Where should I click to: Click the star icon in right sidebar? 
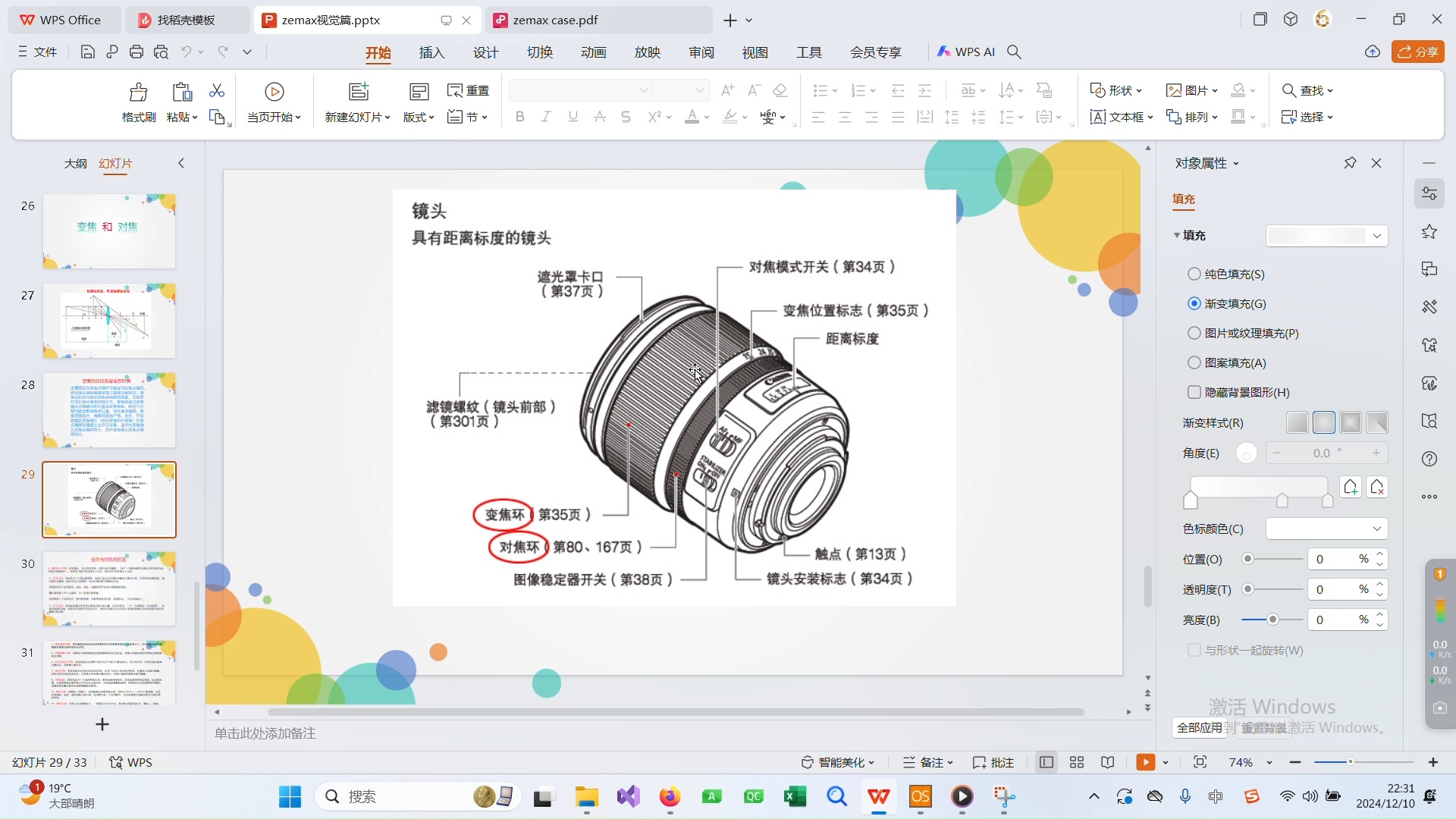(1429, 231)
